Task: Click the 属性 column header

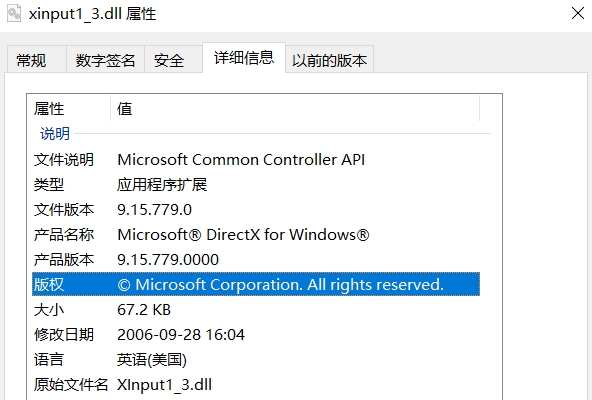Action: [71, 108]
